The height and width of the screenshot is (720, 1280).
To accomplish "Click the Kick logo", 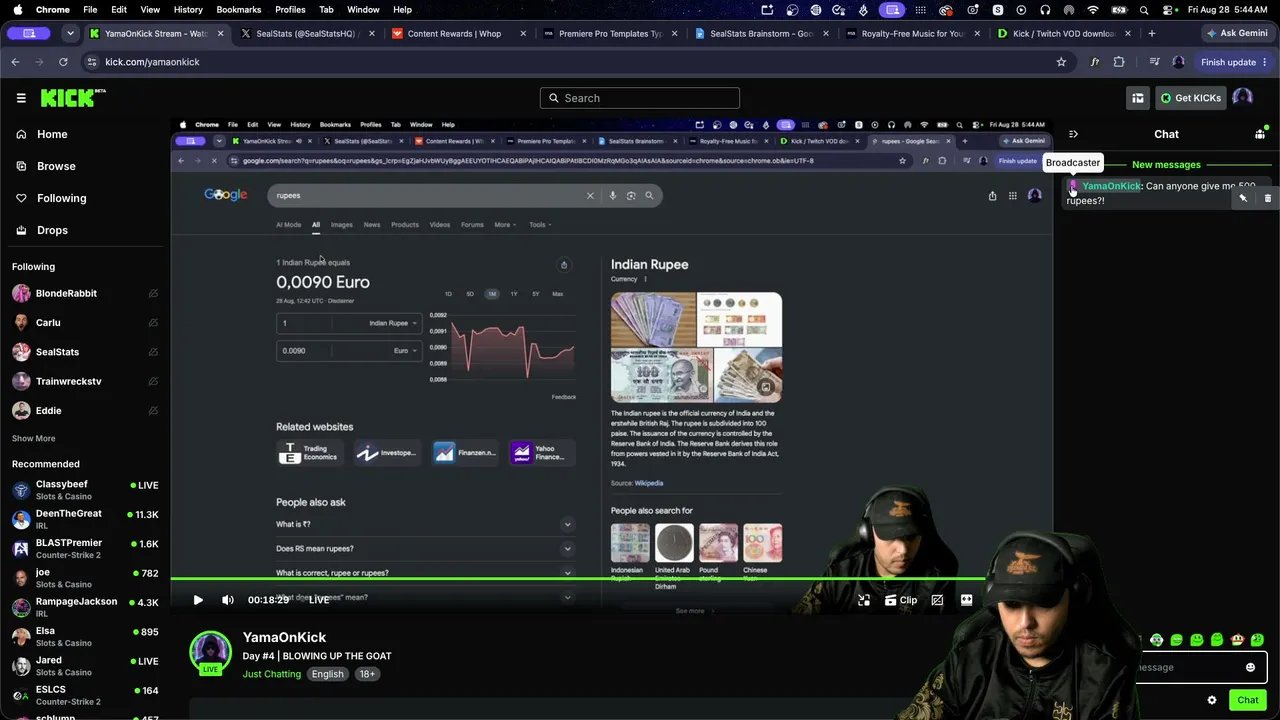I will [73, 98].
